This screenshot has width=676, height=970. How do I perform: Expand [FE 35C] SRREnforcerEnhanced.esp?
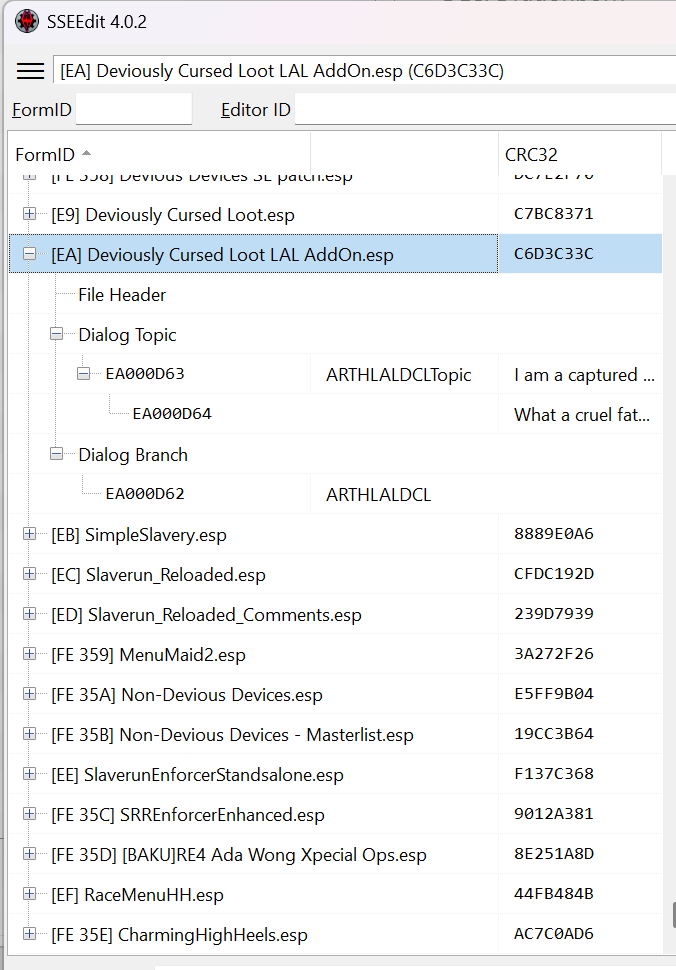(x=29, y=814)
